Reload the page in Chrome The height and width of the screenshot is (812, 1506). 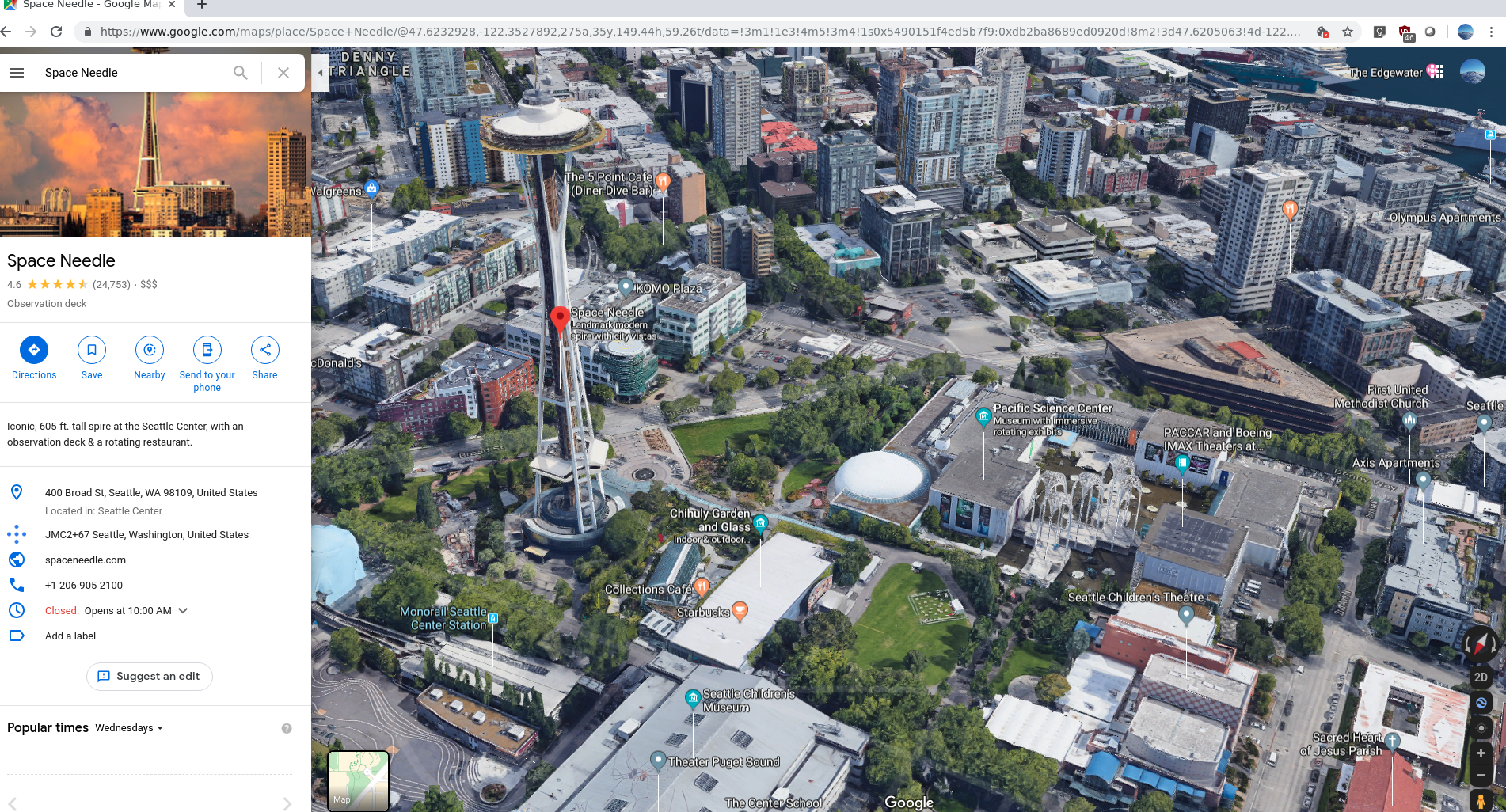coord(56,32)
